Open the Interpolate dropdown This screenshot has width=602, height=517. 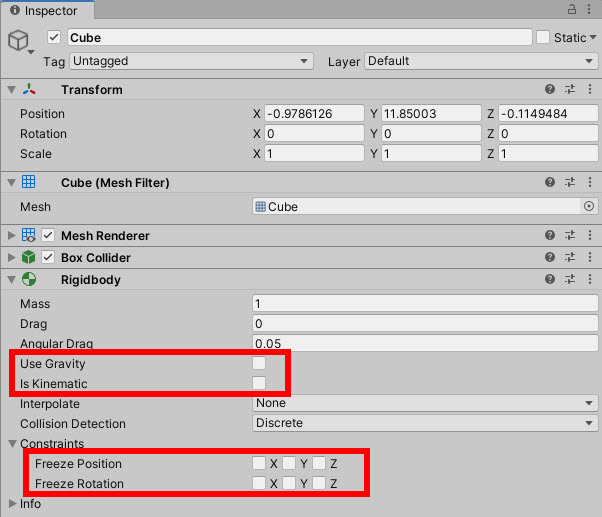(425, 403)
